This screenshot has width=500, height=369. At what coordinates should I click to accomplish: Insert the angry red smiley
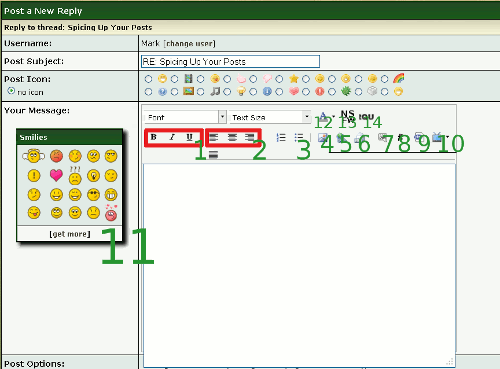pos(56,156)
